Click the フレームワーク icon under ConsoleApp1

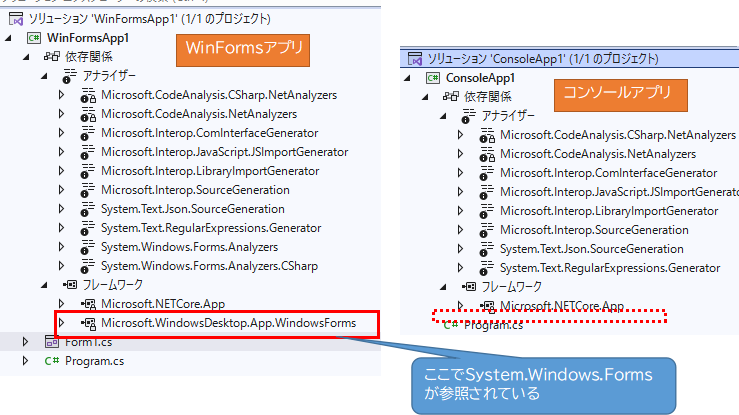pyautogui.click(x=469, y=286)
